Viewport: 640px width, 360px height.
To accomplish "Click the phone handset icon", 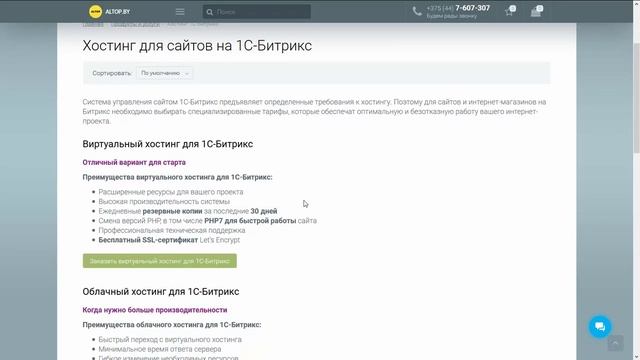I will coord(417,11).
